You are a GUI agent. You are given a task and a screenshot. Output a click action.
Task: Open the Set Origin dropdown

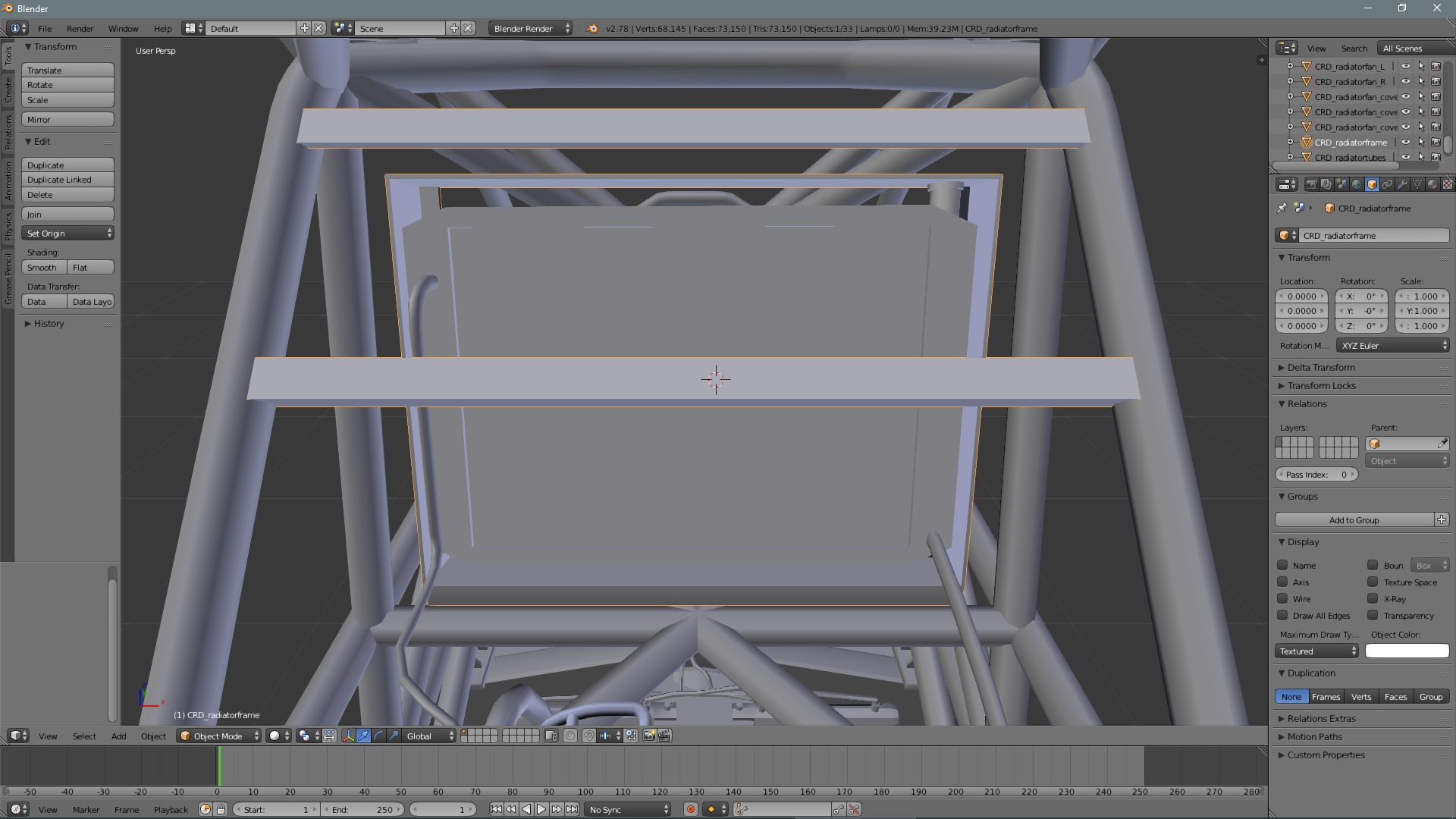[x=67, y=234]
